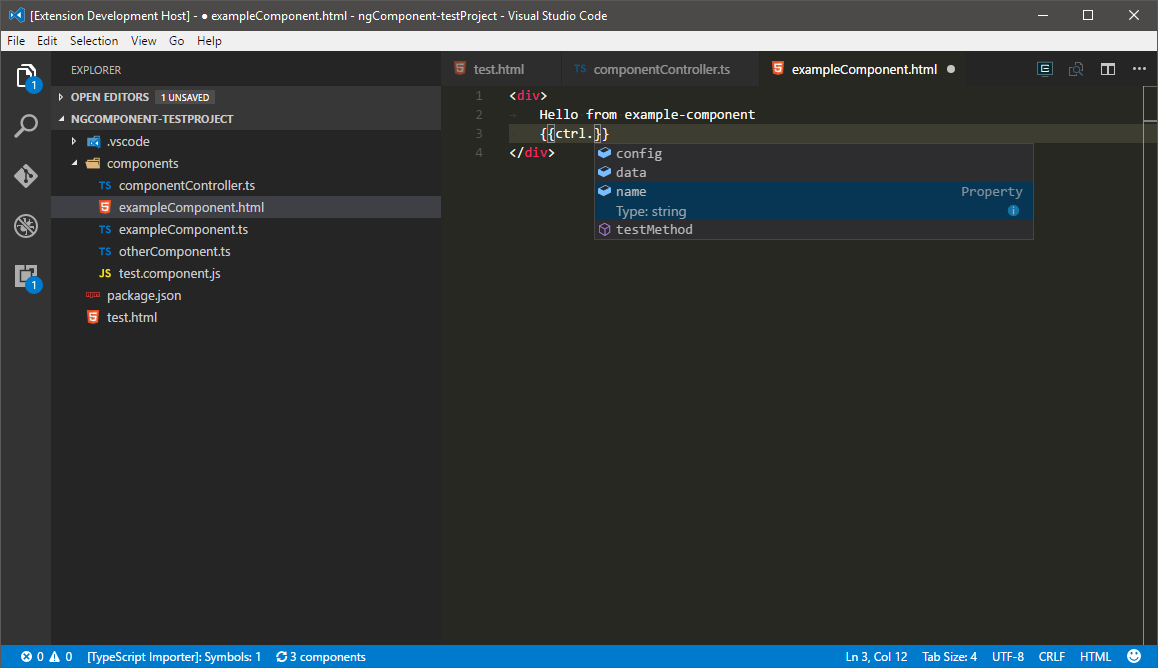Open the View menu
Screen dimensions: 1158x668
pos(143,41)
